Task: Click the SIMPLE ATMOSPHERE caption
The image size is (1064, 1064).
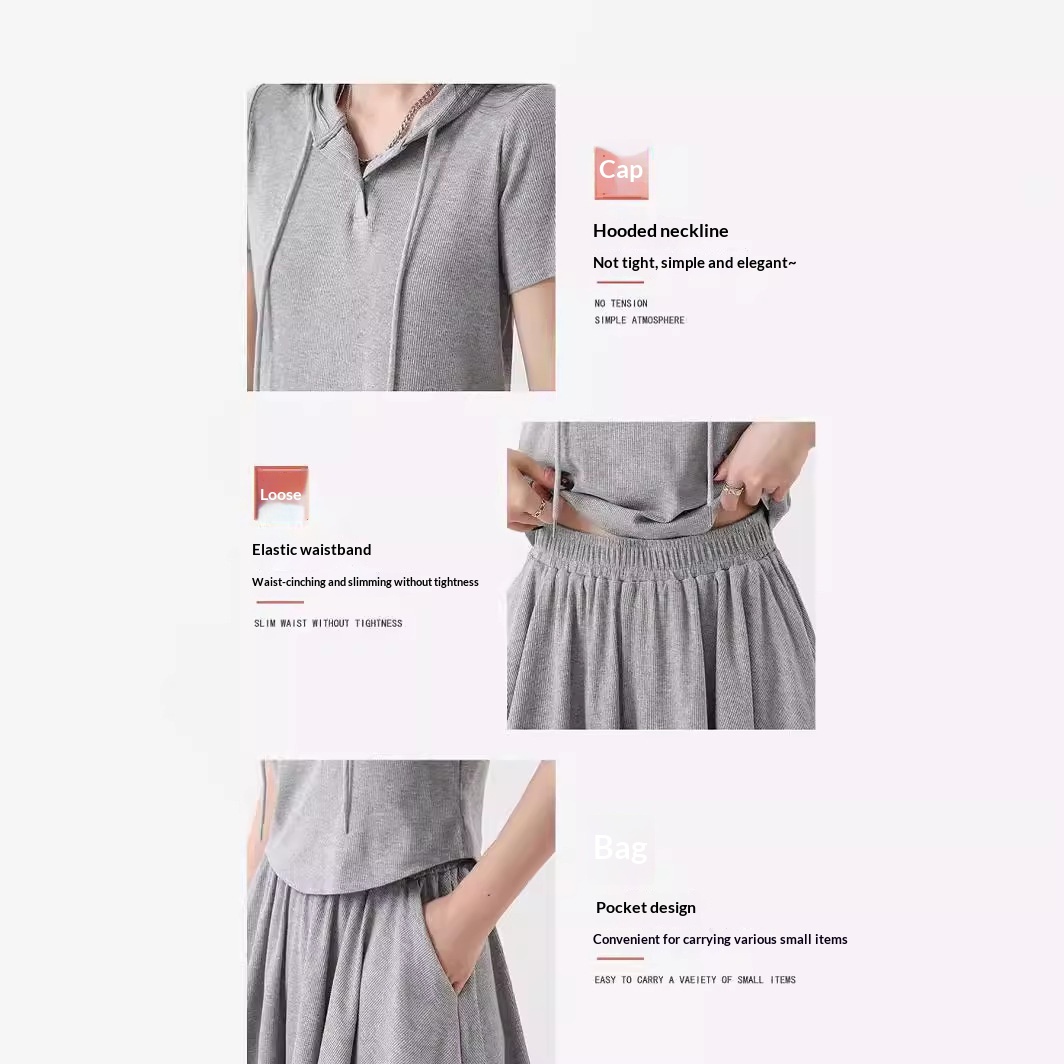Action: coord(639,320)
